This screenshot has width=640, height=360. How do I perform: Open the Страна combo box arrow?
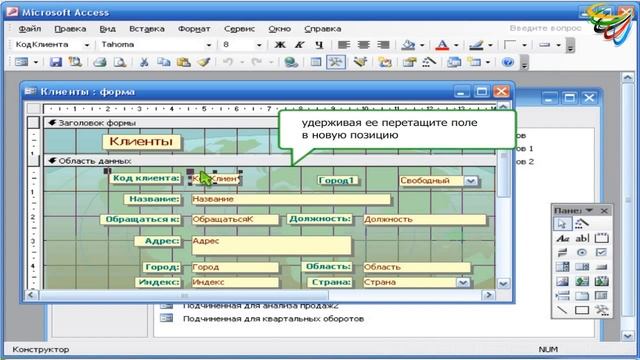pyautogui.click(x=463, y=282)
